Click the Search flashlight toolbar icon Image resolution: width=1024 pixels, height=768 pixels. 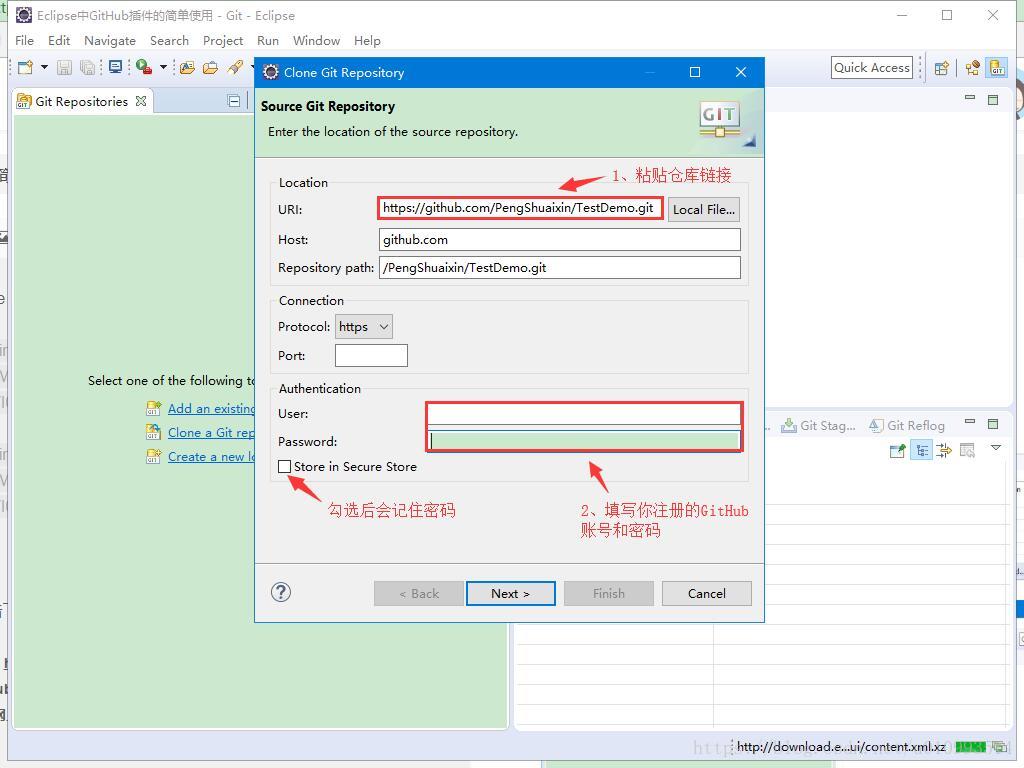[235, 67]
